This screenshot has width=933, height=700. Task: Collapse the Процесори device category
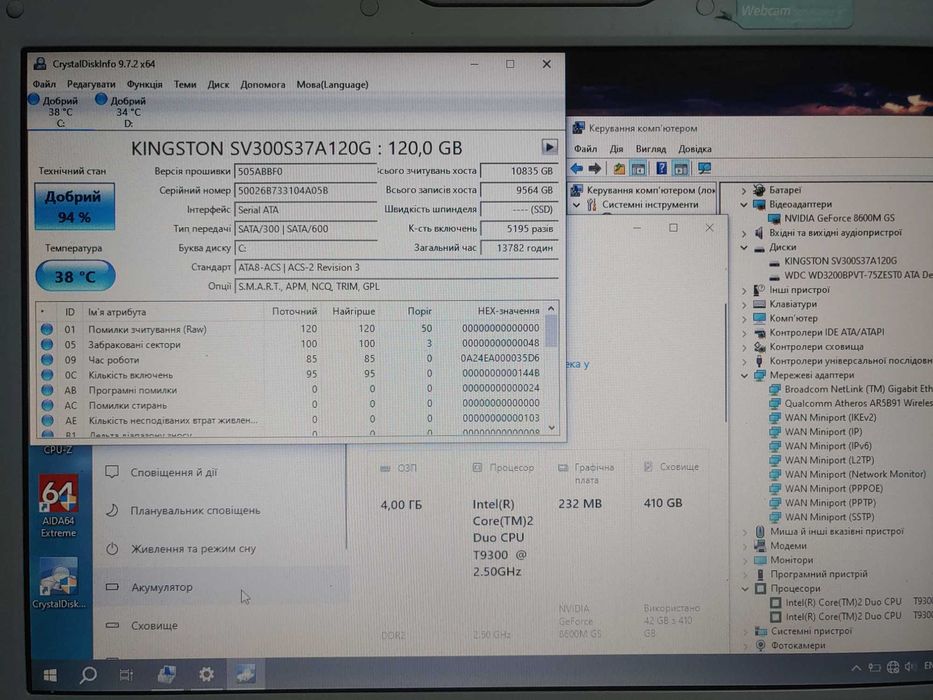click(x=744, y=589)
